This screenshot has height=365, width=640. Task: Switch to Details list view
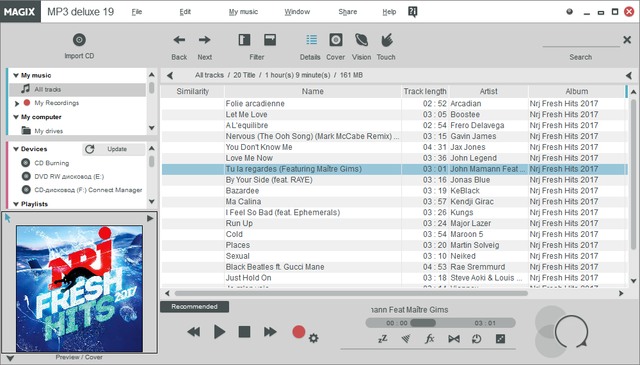(311, 40)
